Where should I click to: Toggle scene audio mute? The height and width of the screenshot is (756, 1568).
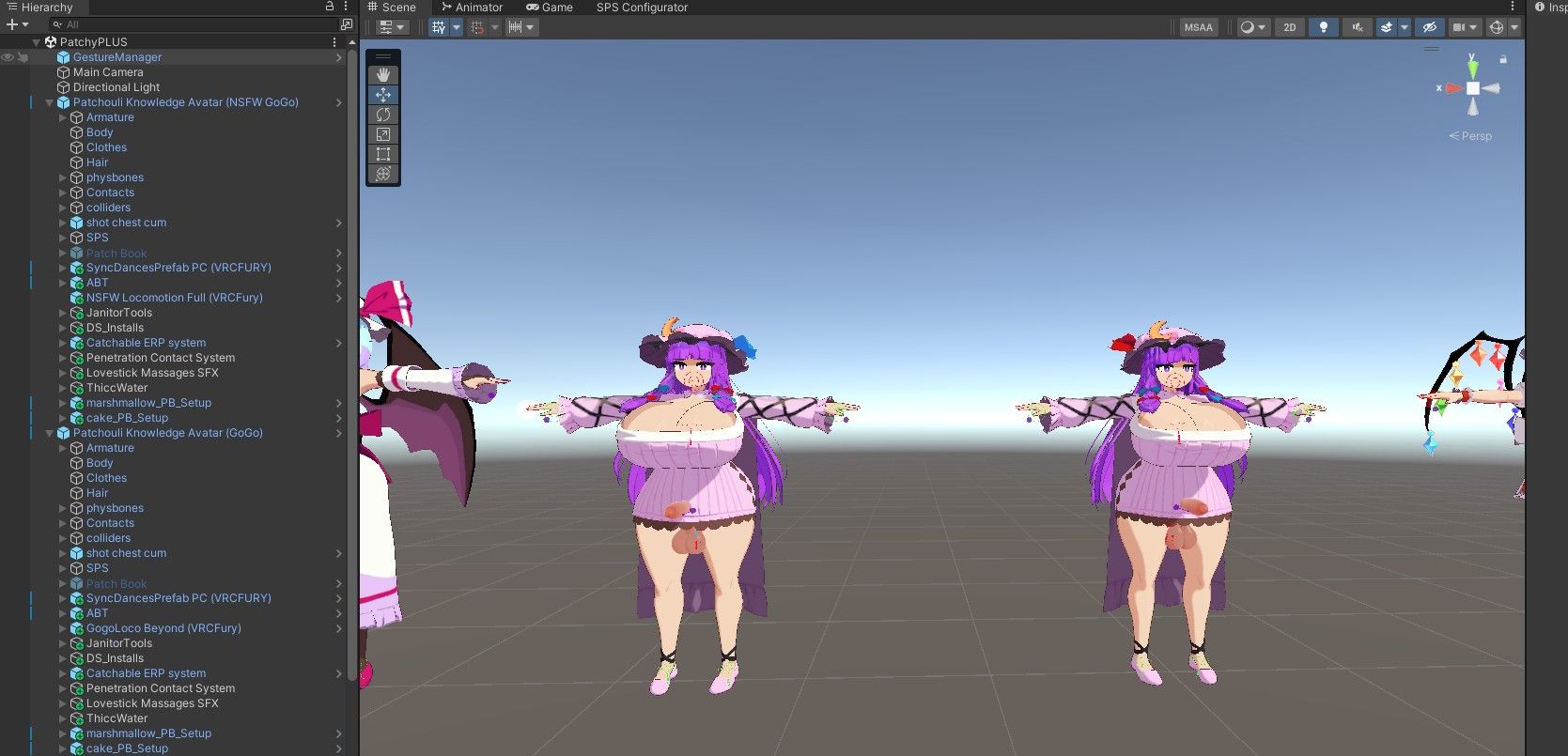(1357, 27)
